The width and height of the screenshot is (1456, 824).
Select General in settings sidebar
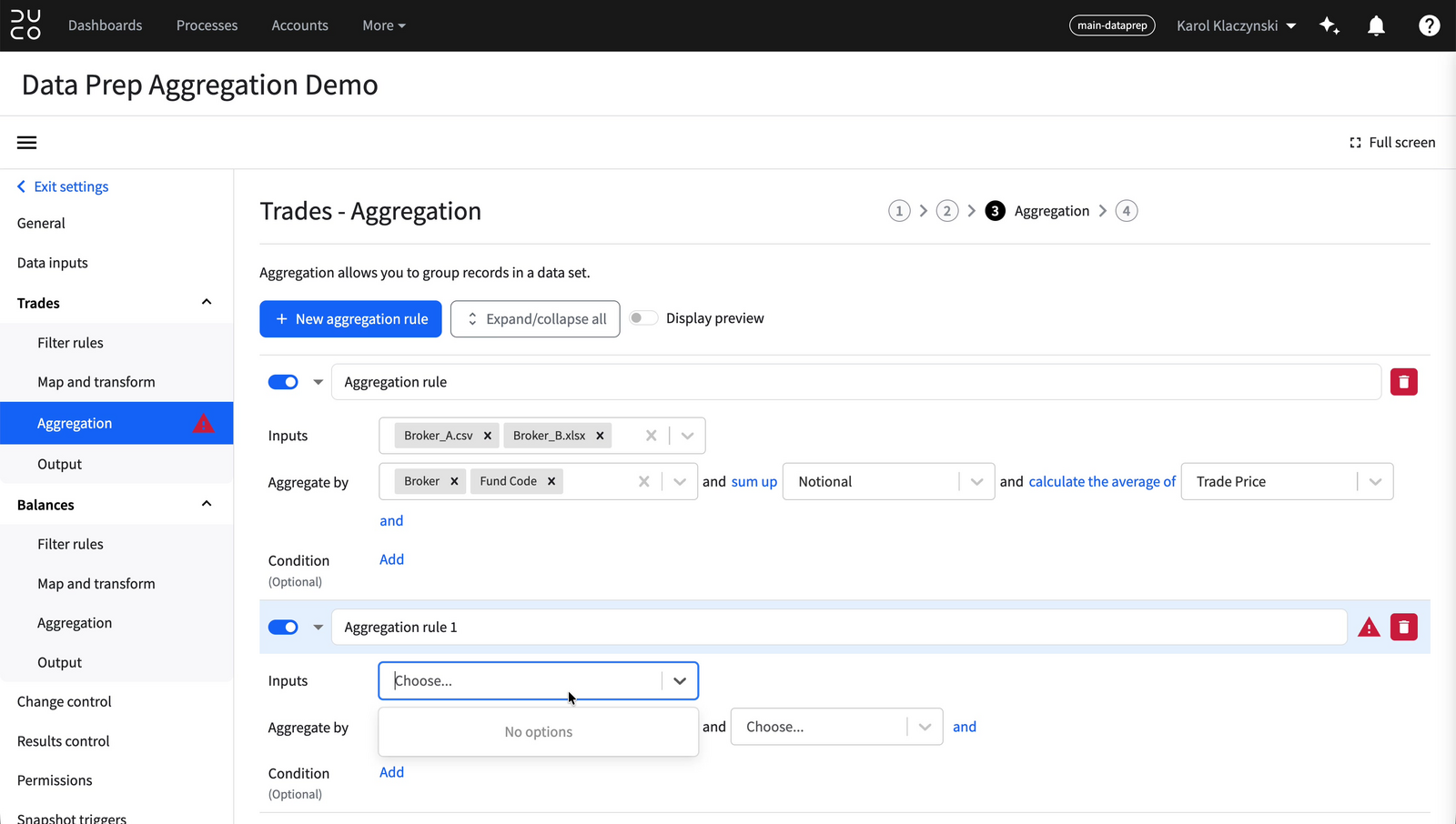(41, 223)
